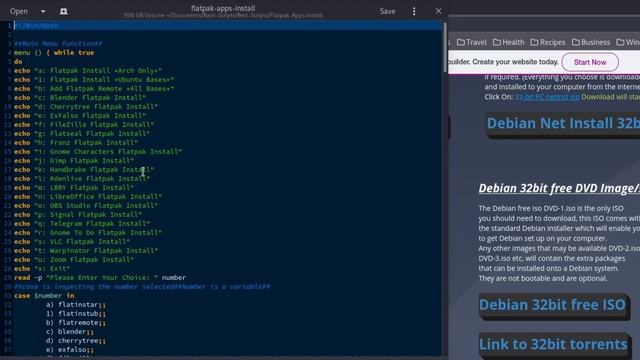Click the 'x: Exit' echo line

pyautogui.click(x=42, y=269)
